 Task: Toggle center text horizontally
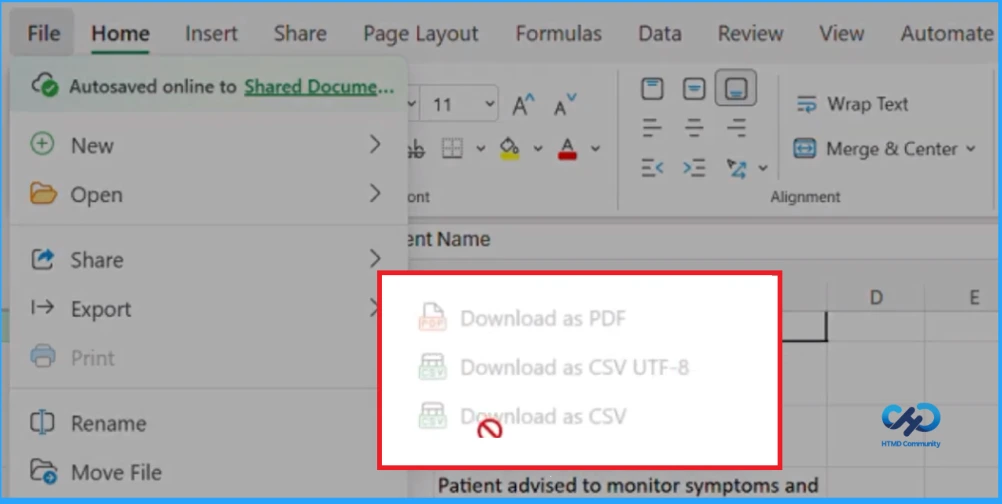(x=694, y=128)
